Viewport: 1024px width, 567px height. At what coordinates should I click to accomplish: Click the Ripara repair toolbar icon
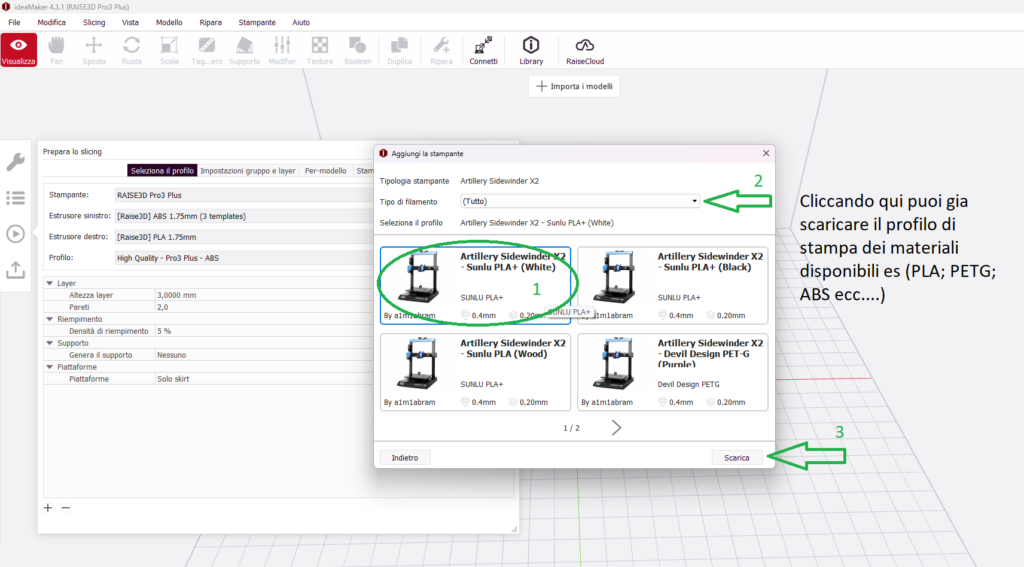441,50
